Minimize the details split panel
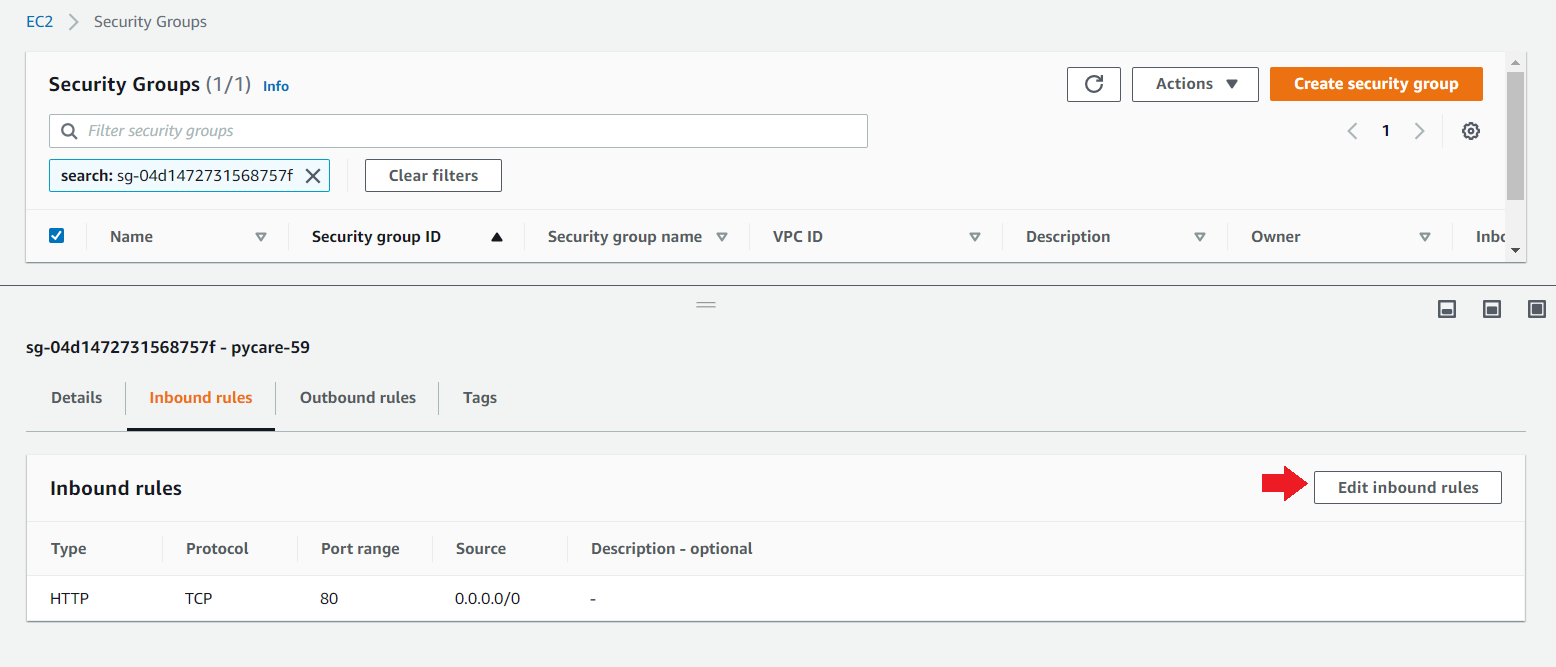The height and width of the screenshot is (667, 1556). click(1446, 309)
